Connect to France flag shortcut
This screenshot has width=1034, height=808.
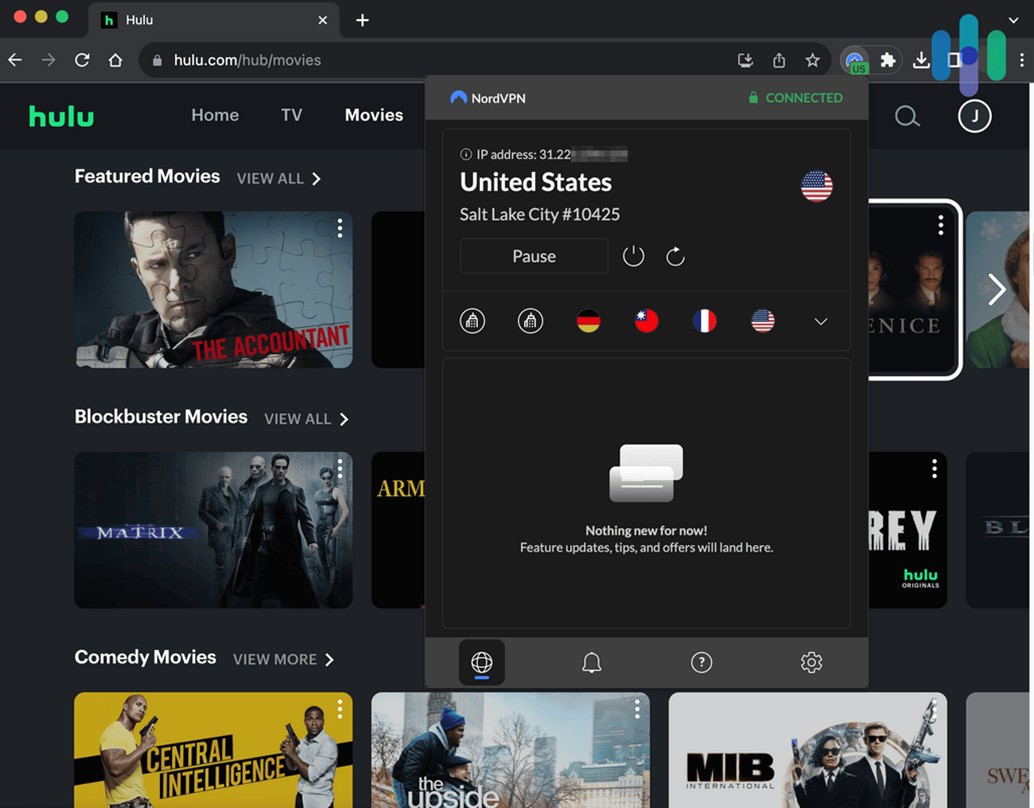704,321
